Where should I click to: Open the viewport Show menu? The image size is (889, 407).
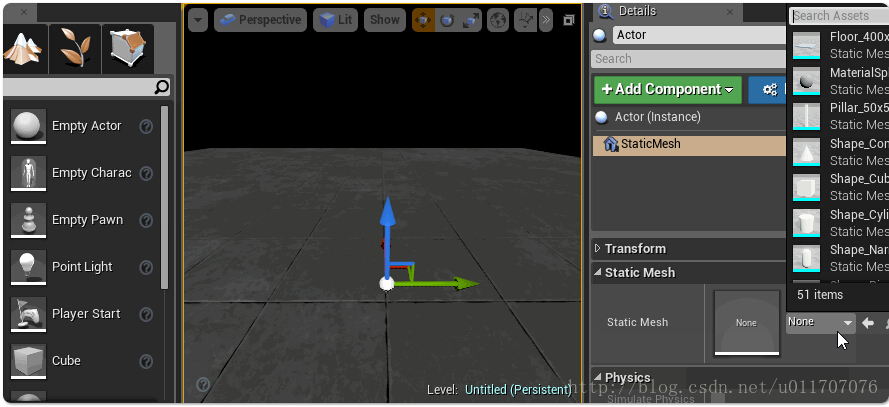[385, 20]
